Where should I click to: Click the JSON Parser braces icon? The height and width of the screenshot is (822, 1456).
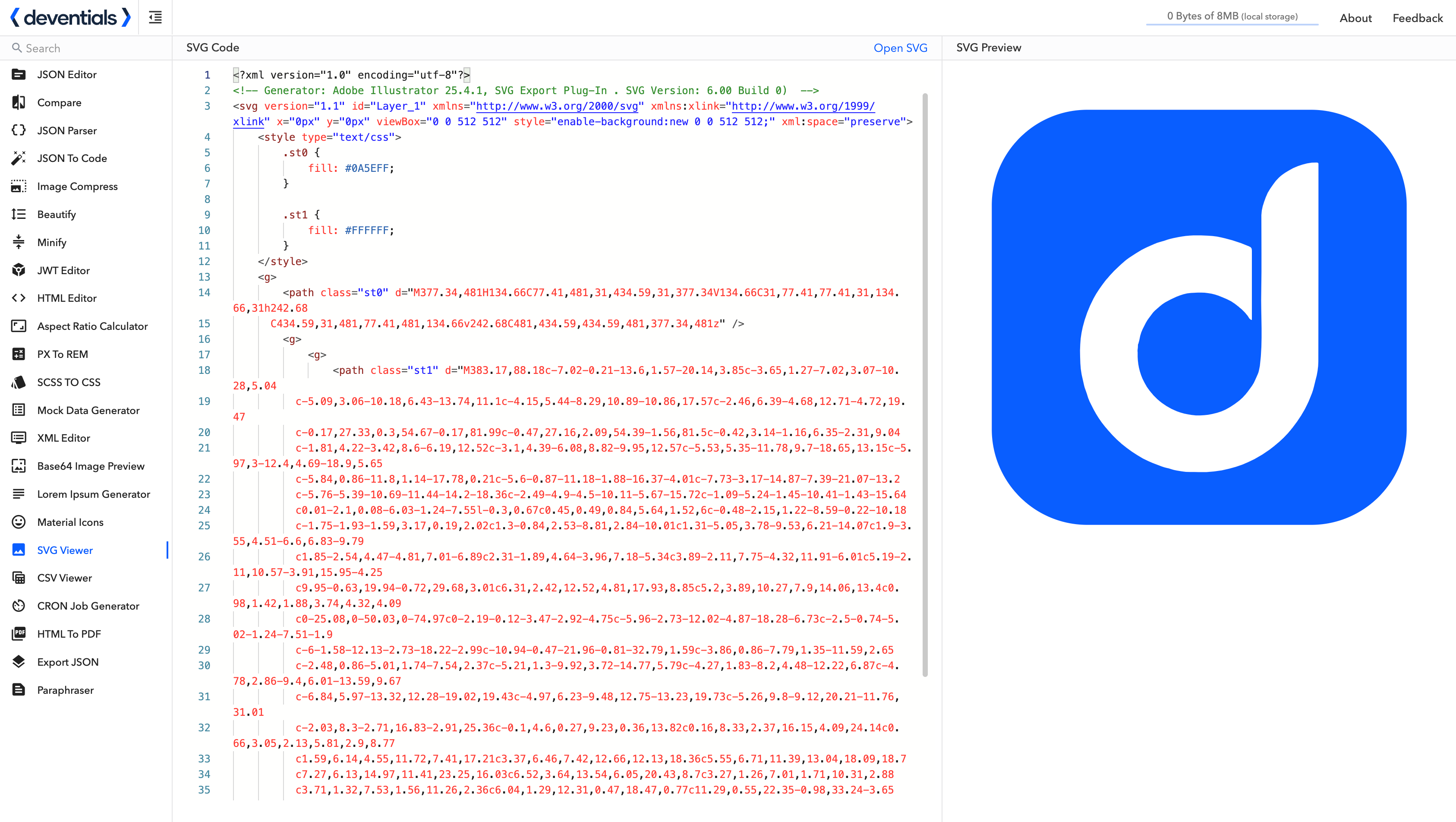pos(19,130)
